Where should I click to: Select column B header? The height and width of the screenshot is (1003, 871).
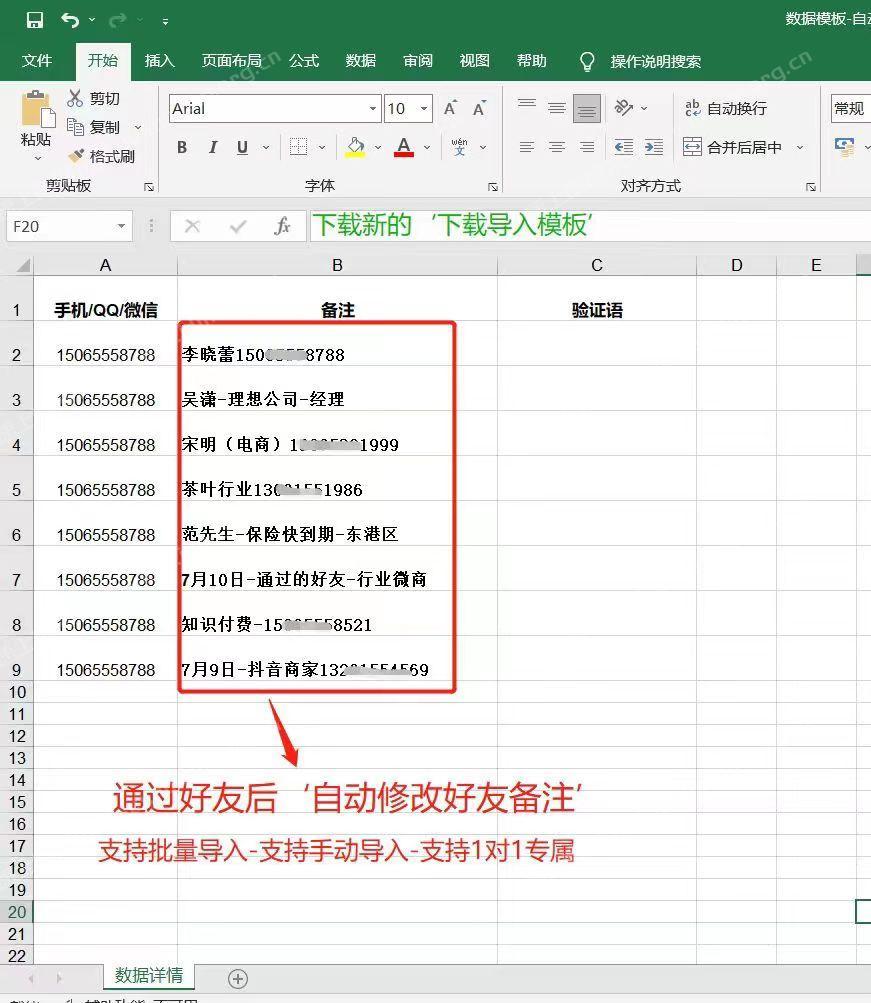338,265
